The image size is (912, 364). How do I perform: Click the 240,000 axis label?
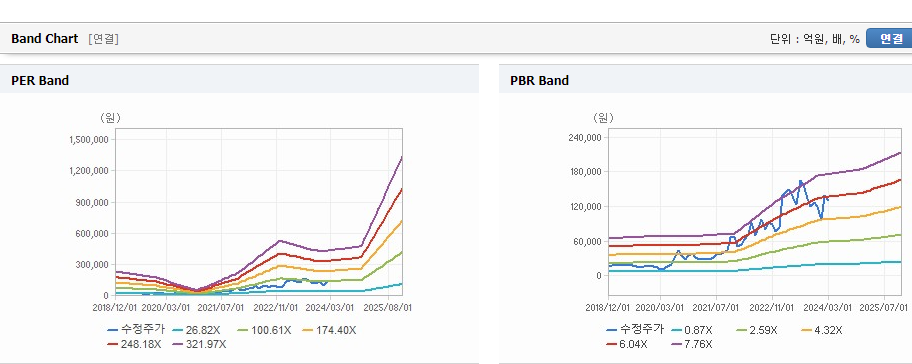tap(586, 138)
